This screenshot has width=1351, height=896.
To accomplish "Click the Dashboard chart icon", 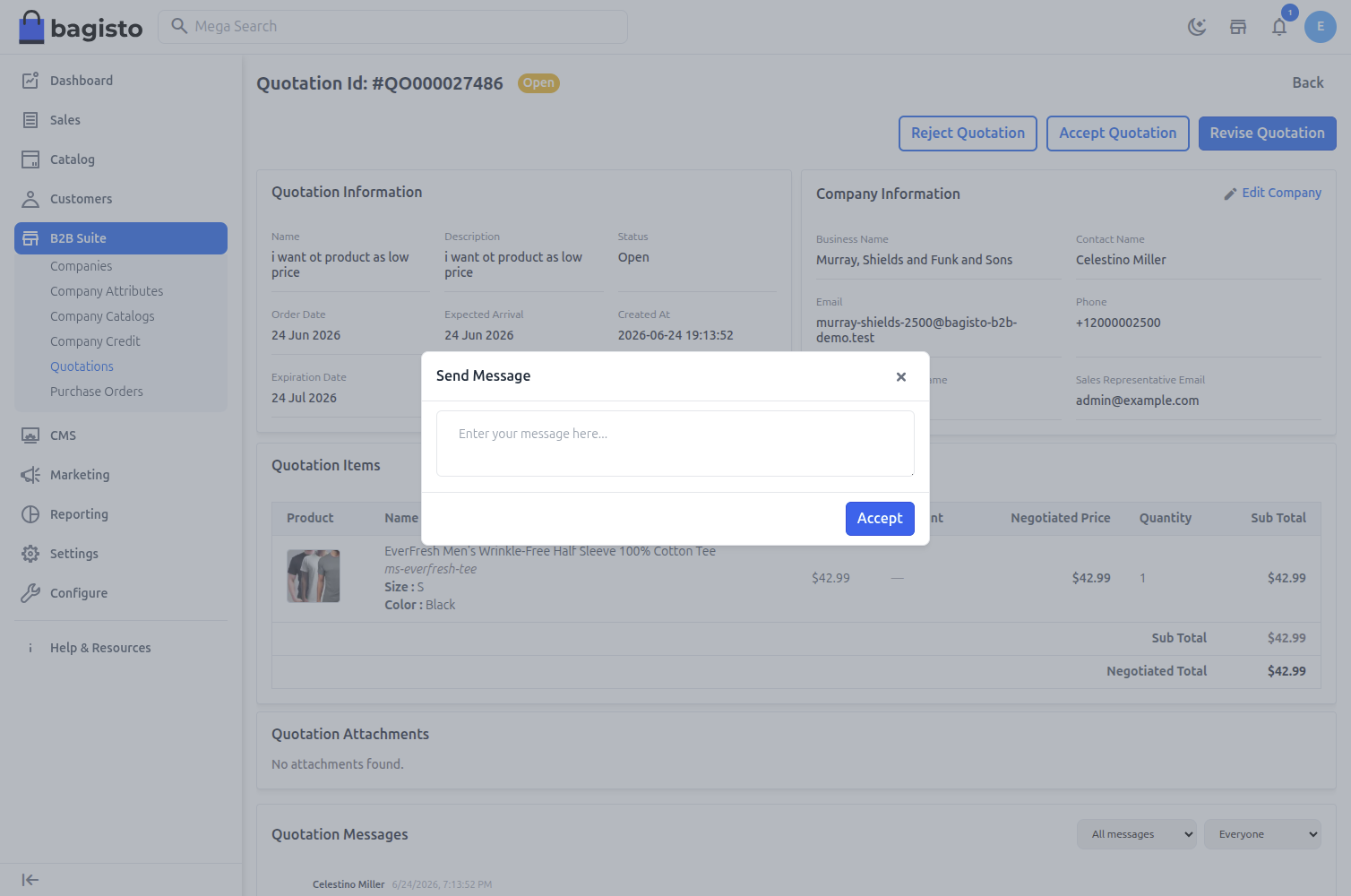I will click(30, 81).
